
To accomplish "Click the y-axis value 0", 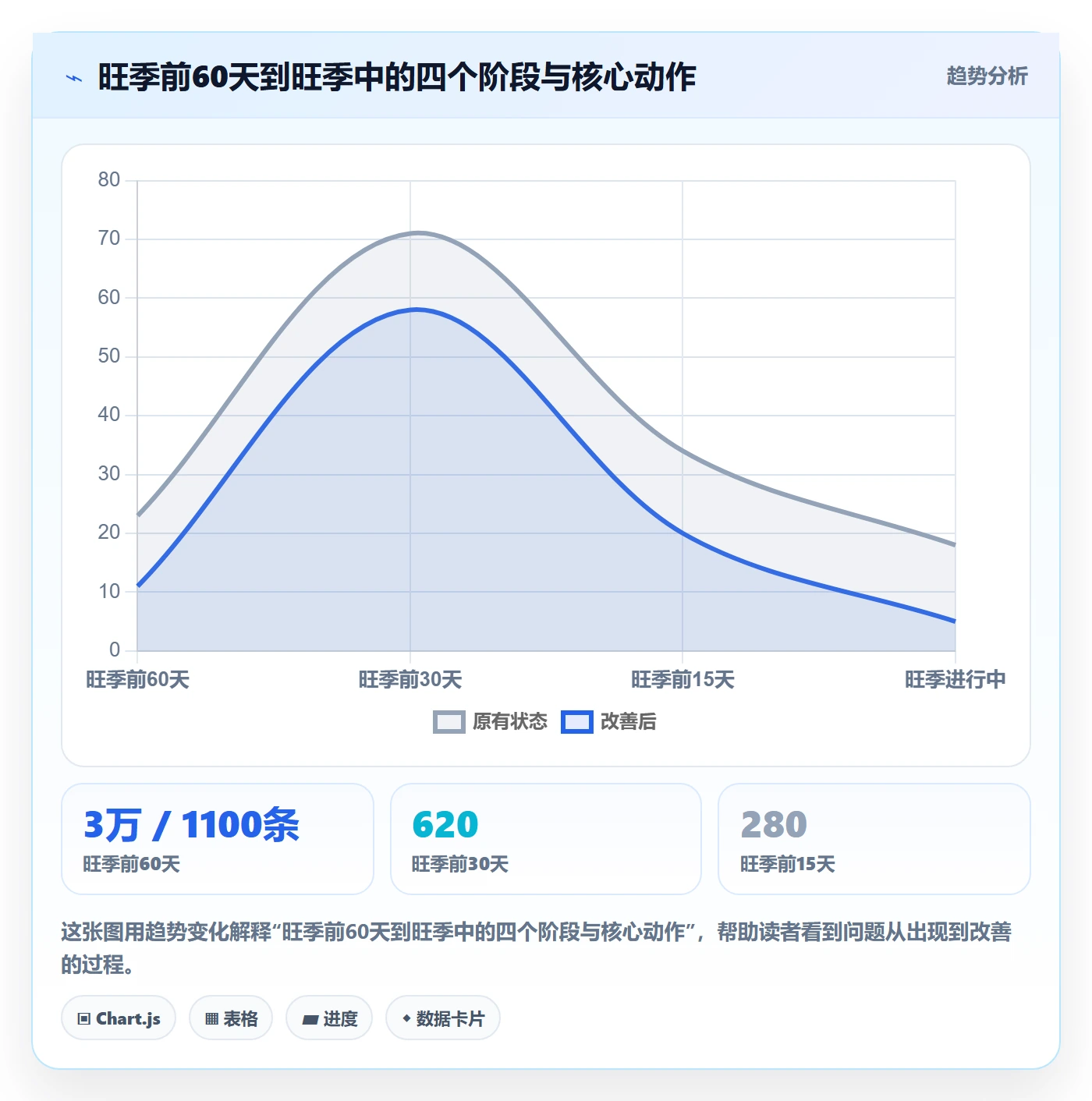I will (115, 650).
